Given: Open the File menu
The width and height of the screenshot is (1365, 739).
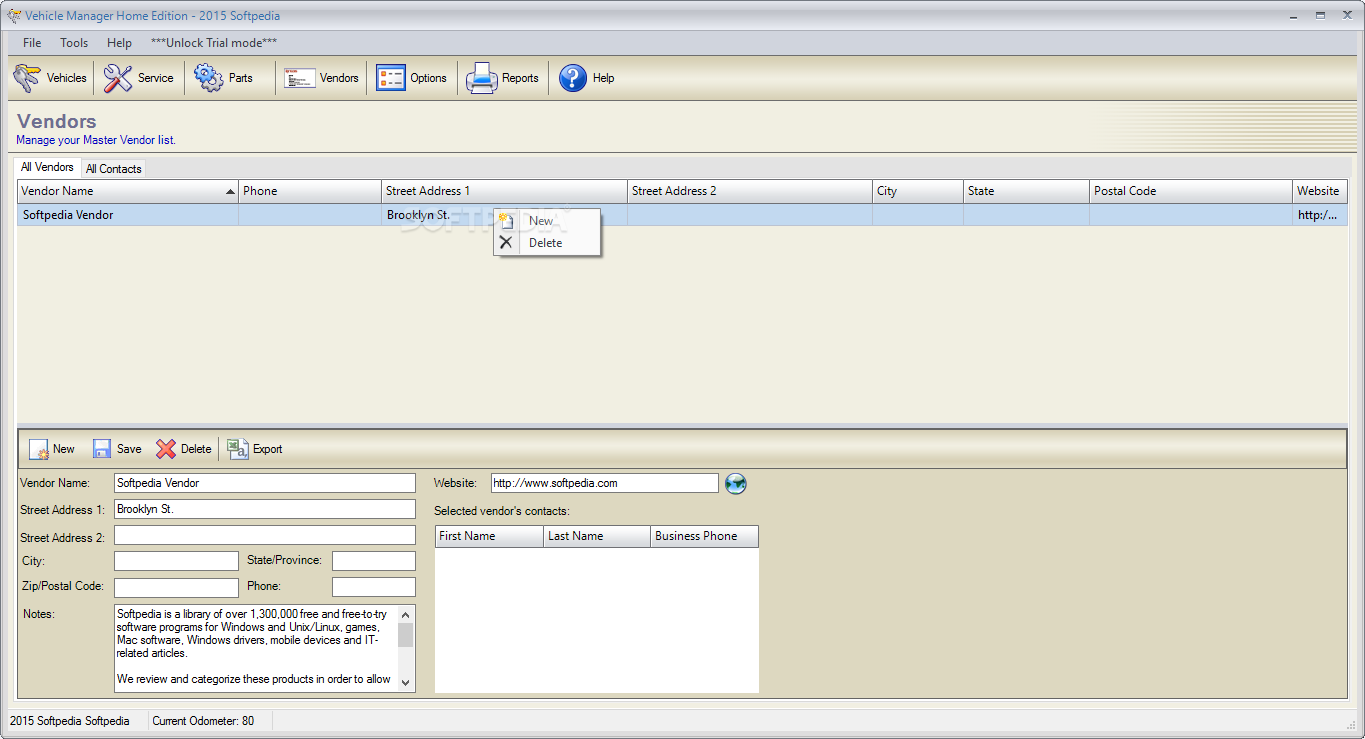Looking at the screenshot, I should [x=32, y=43].
